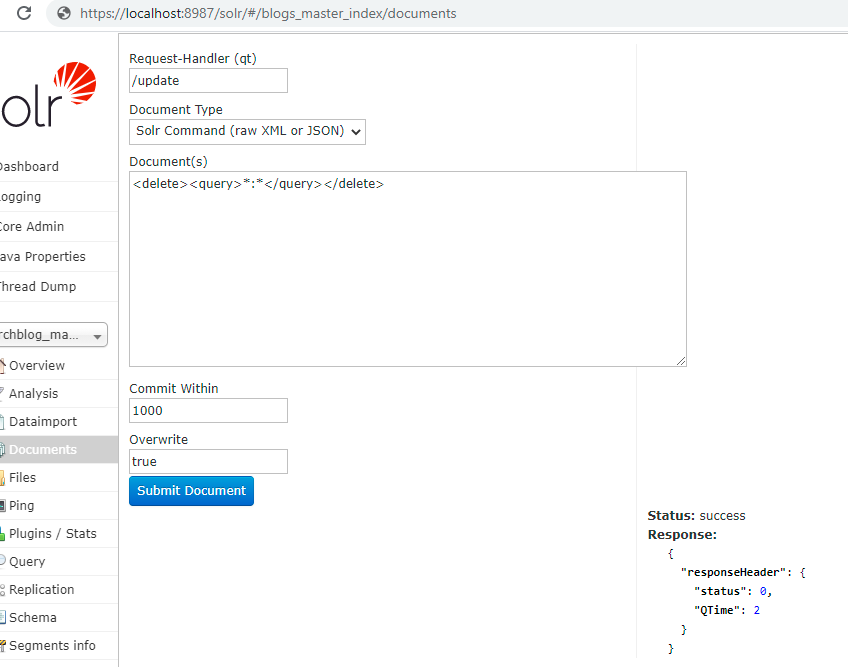Click the Schema icon
The height and width of the screenshot is (667, 848).
tap(3, 617)
